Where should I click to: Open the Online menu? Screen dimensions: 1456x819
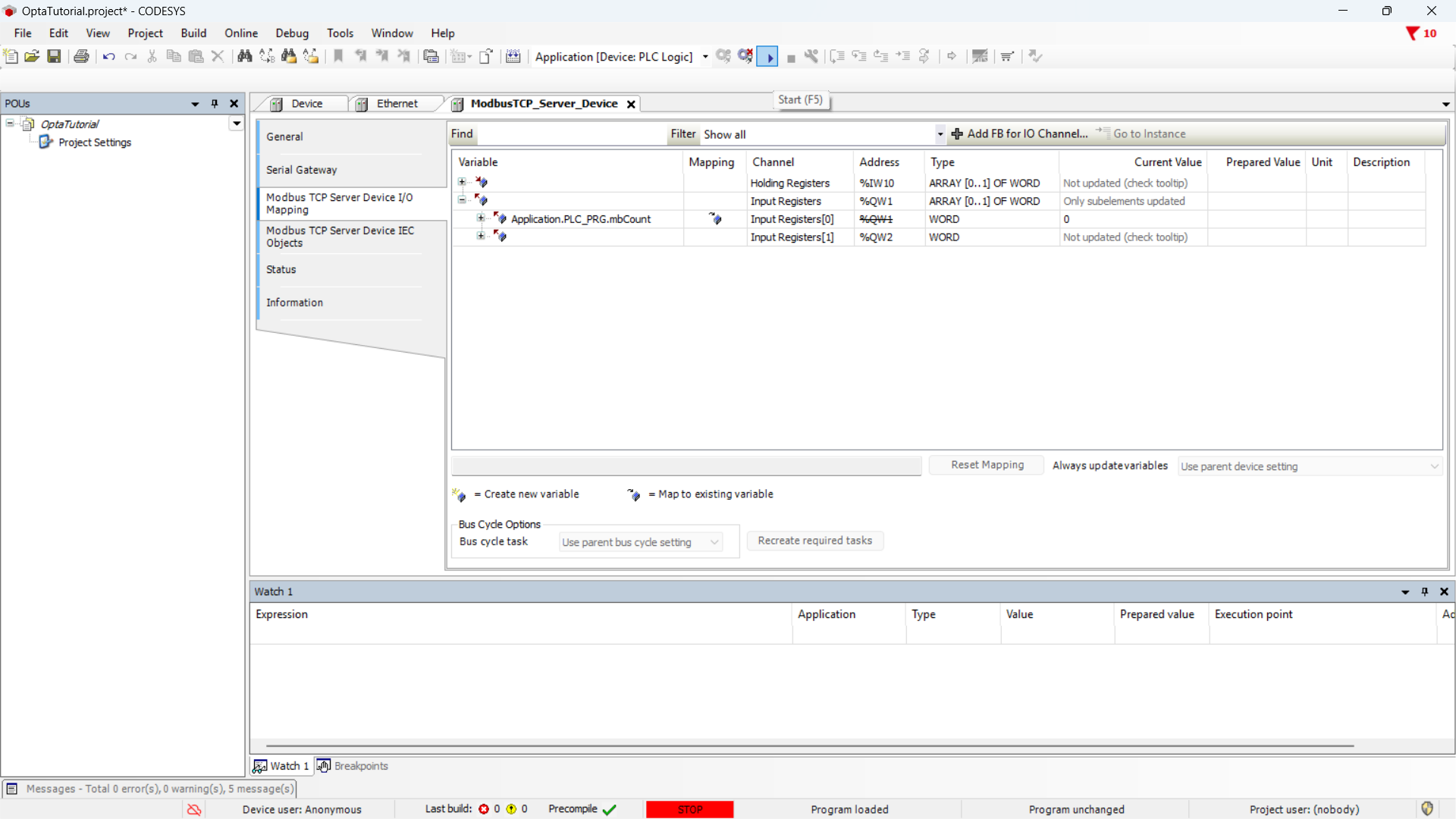tap(240, 33)
